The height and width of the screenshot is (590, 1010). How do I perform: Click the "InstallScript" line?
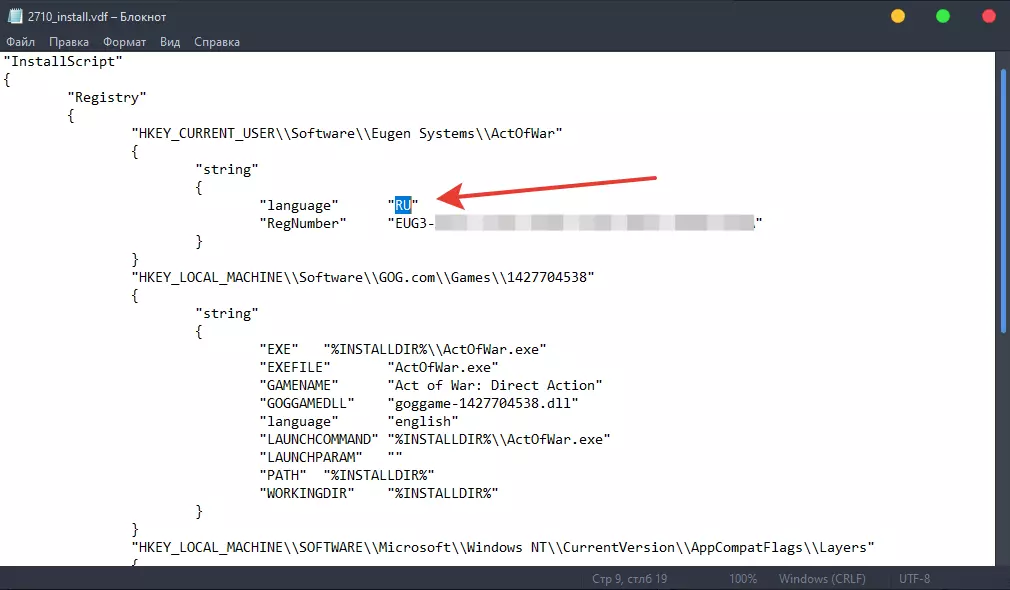[x=63, y=61]
